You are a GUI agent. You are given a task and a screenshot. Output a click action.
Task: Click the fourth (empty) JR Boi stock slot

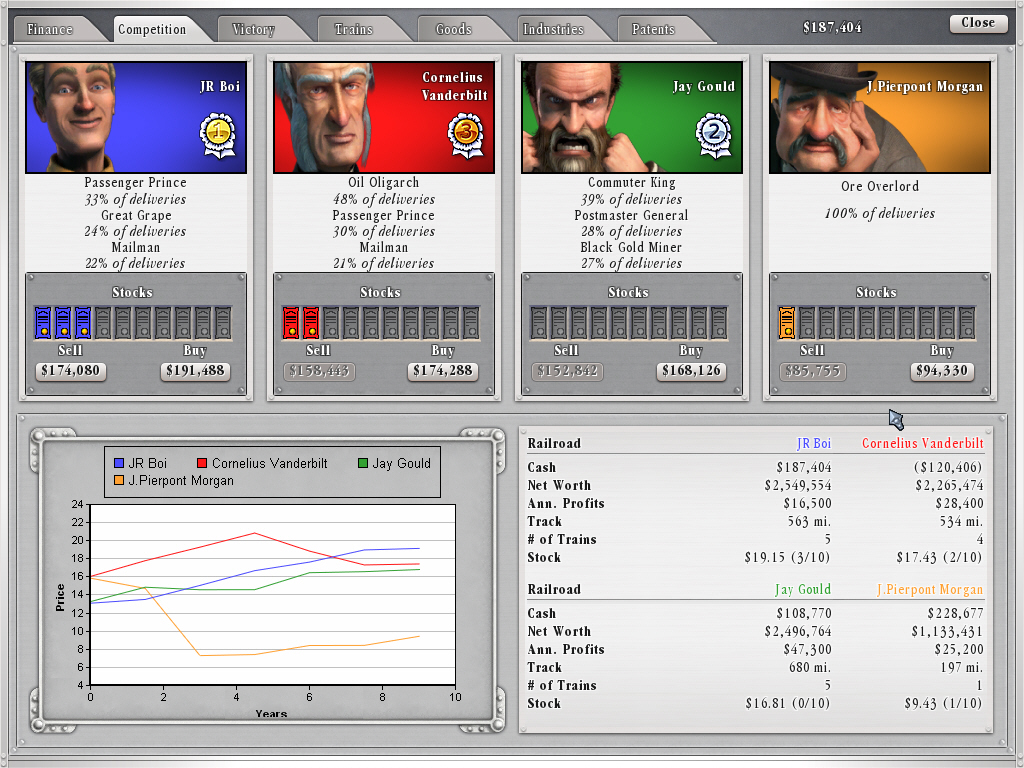click(103, 323)
